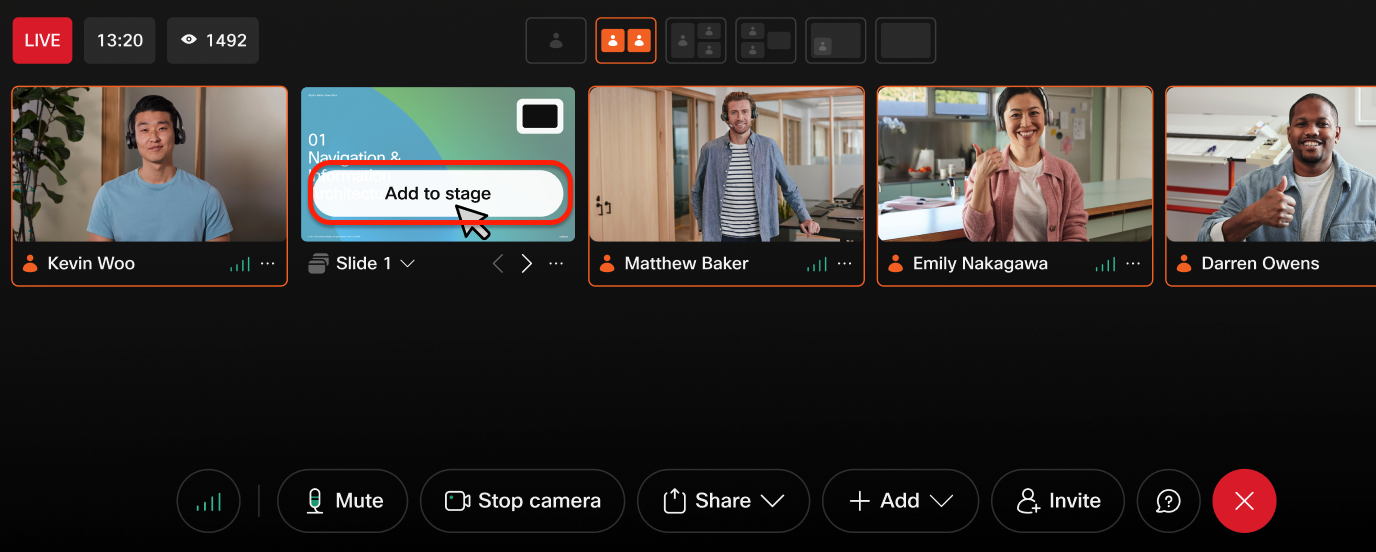Viewport: 1376px width, 552px height.
Task: Open more options for the slide tile
Action: [556, 264]
